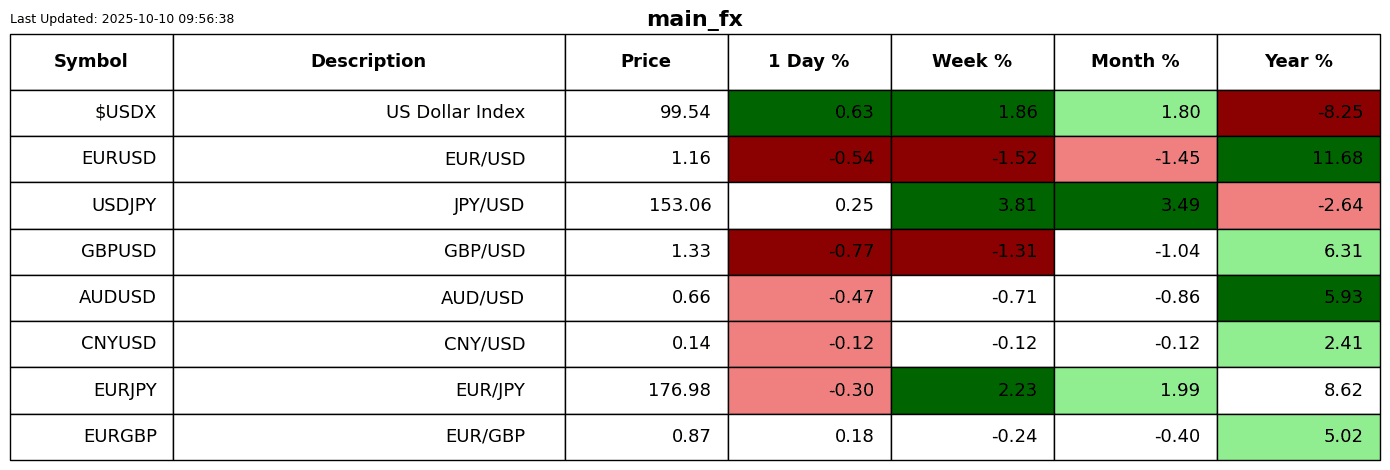Click the Last Updated timestamp text

pos(122,19)
